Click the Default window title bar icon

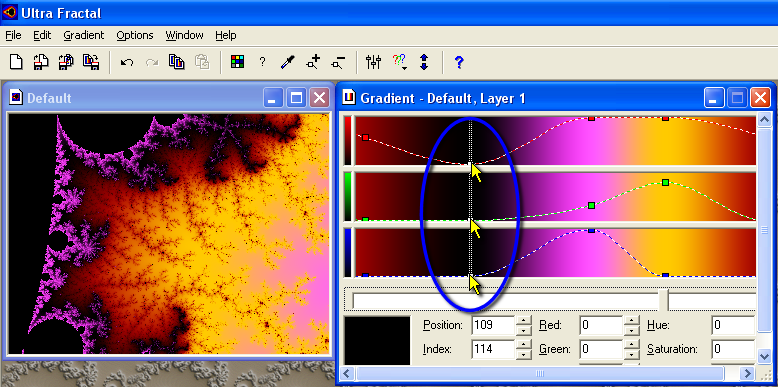pyautogui.click(x=17, y=98)
